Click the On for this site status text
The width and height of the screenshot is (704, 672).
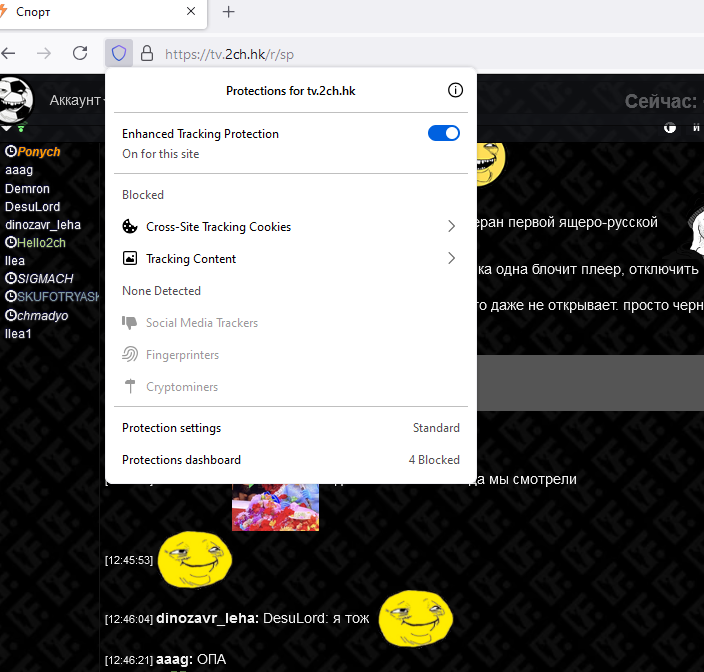point(161,154)
